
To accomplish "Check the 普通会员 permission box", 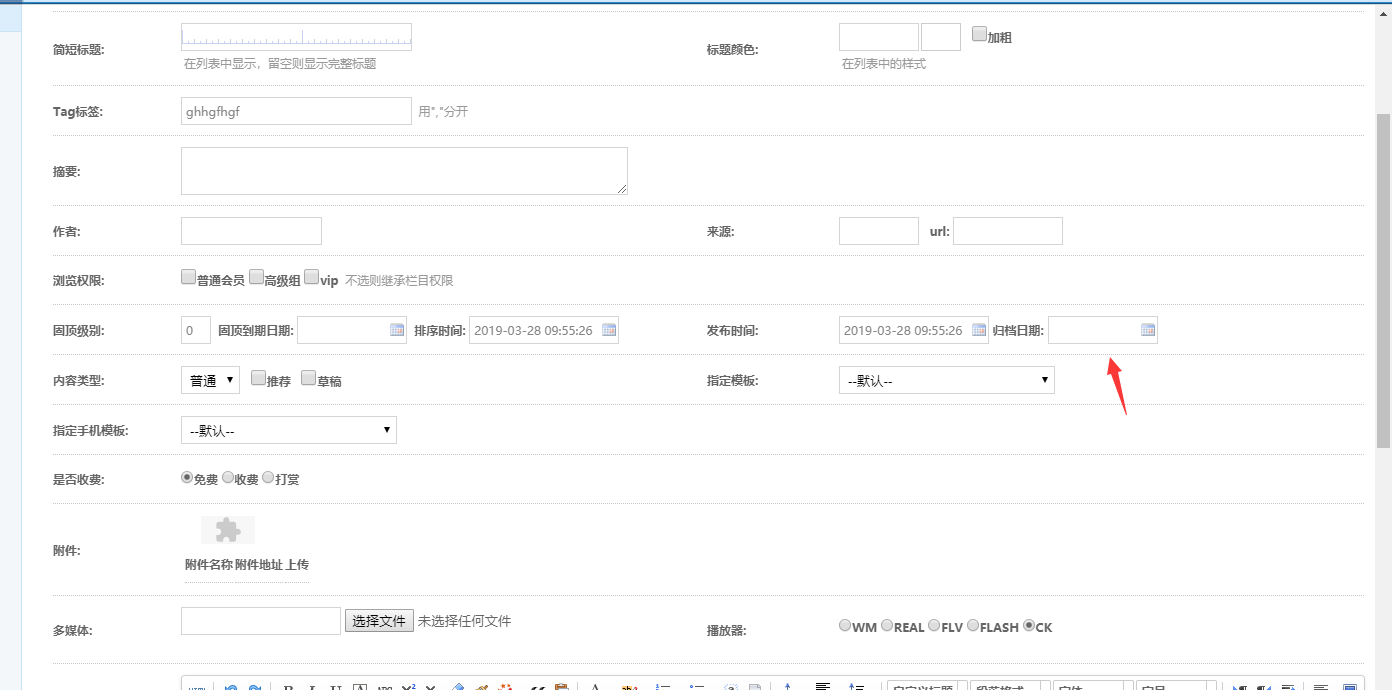I will 188,277.
